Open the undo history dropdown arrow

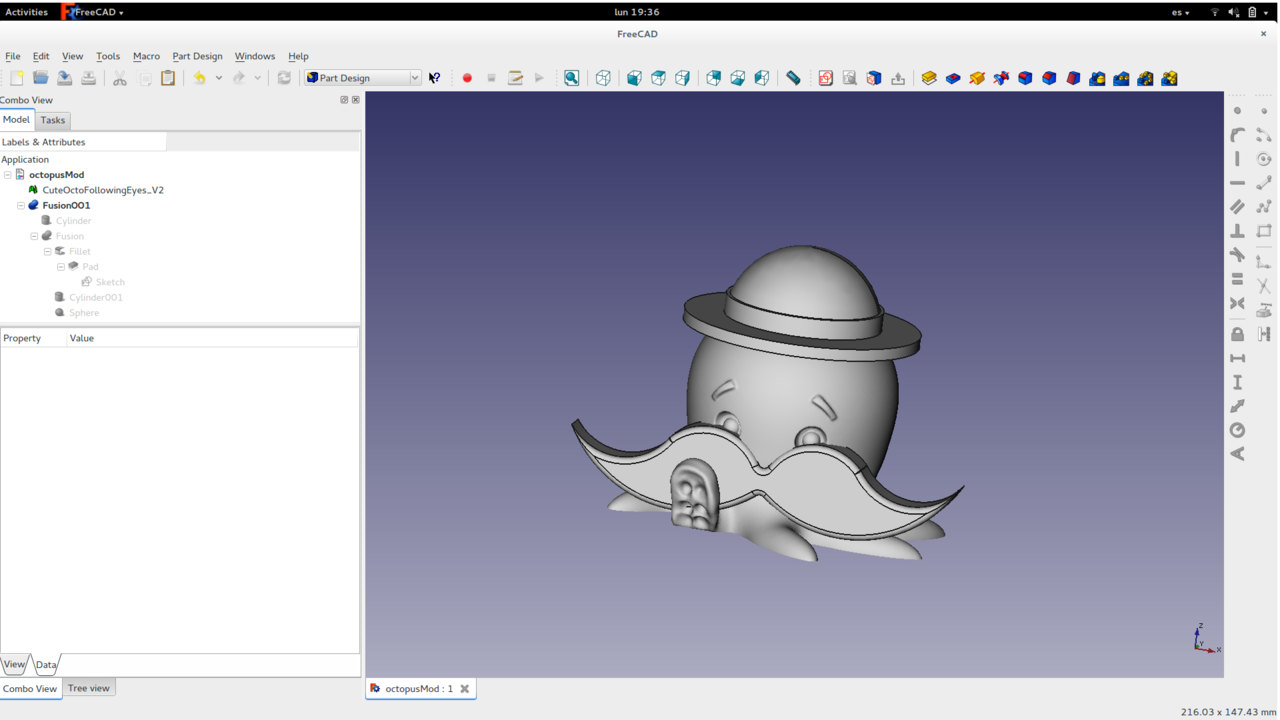[x=218, y=78]
